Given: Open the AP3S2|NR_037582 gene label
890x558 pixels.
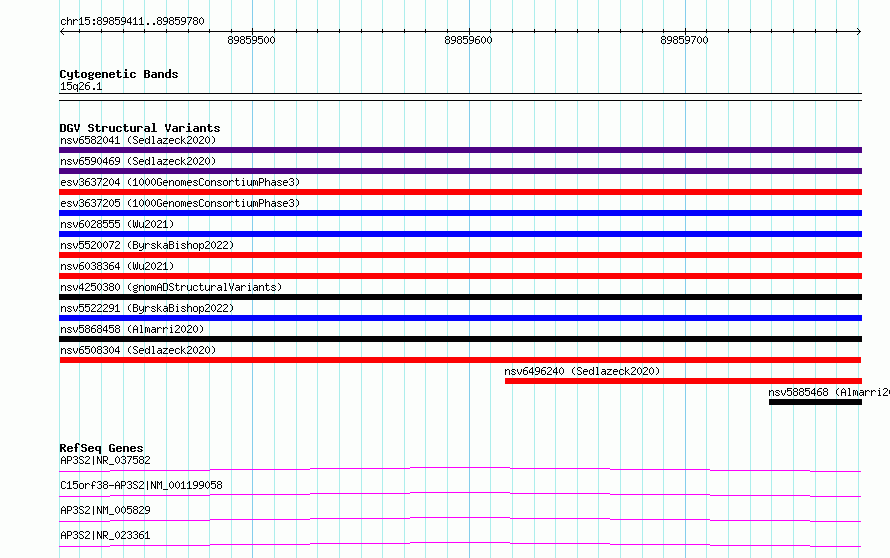Looking at the screenshot, I should (x=105, y=460).
